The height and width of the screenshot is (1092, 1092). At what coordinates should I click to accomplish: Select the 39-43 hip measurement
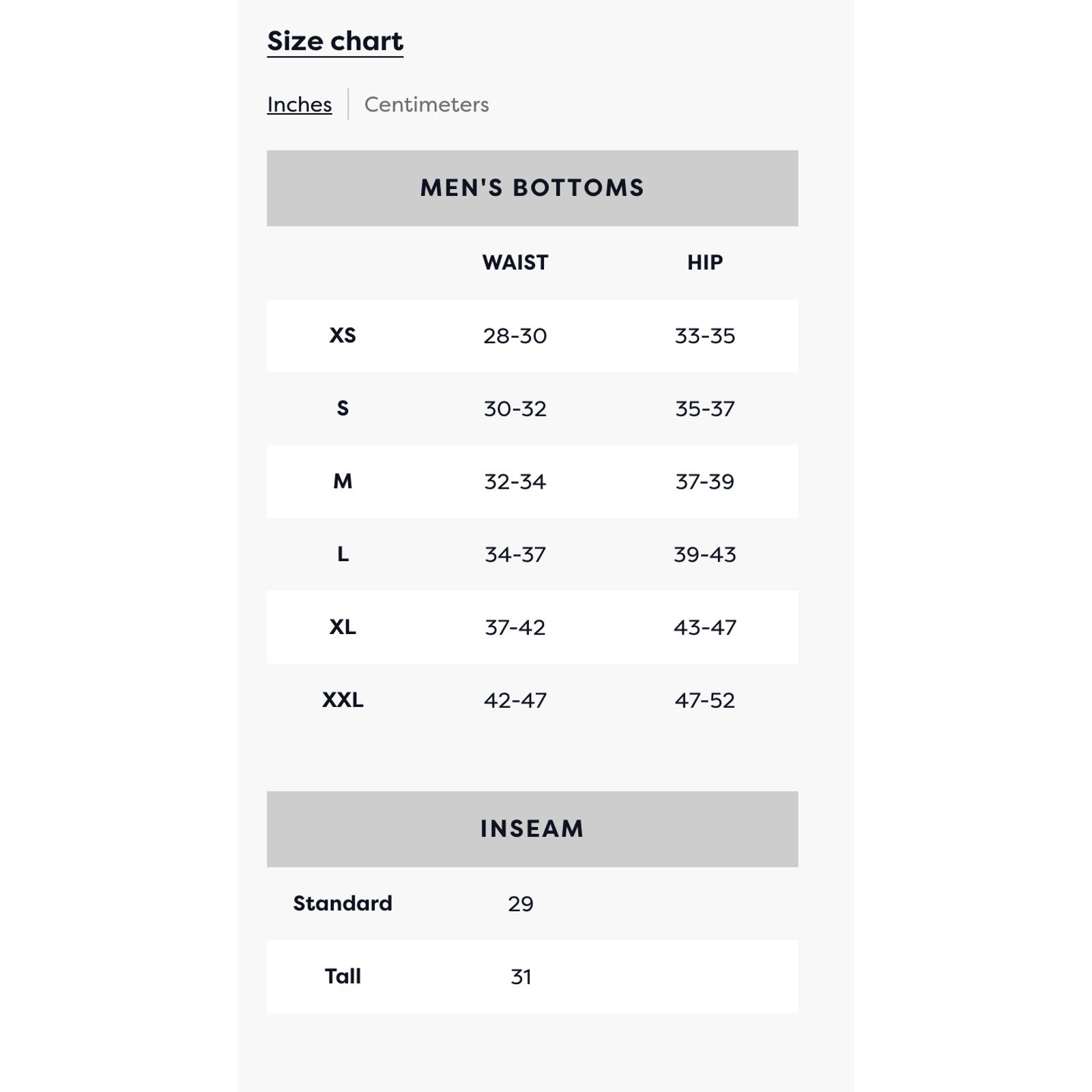click(x=705, y=554)
